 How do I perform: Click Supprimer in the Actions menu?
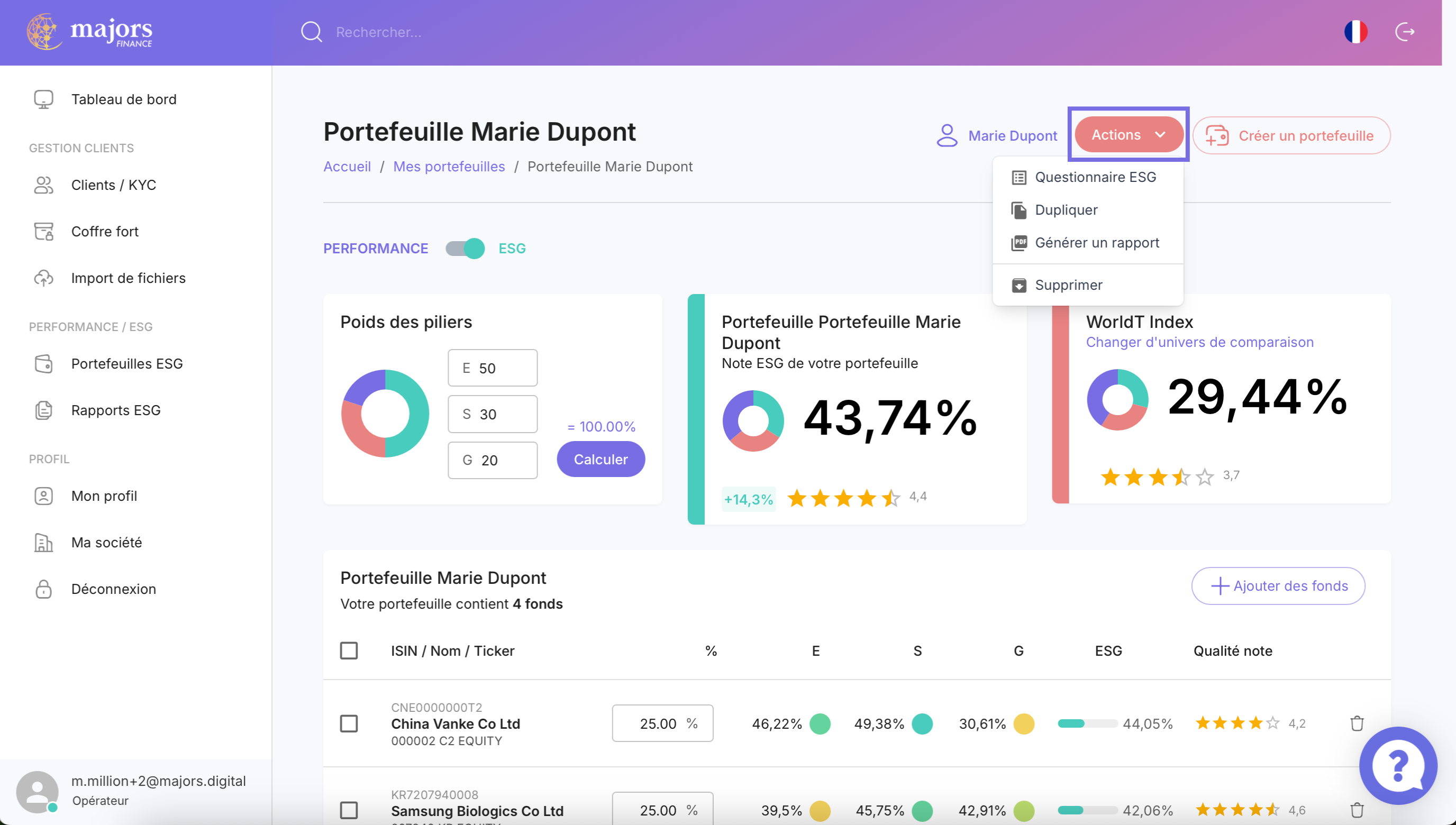(x=1068, y=285)
